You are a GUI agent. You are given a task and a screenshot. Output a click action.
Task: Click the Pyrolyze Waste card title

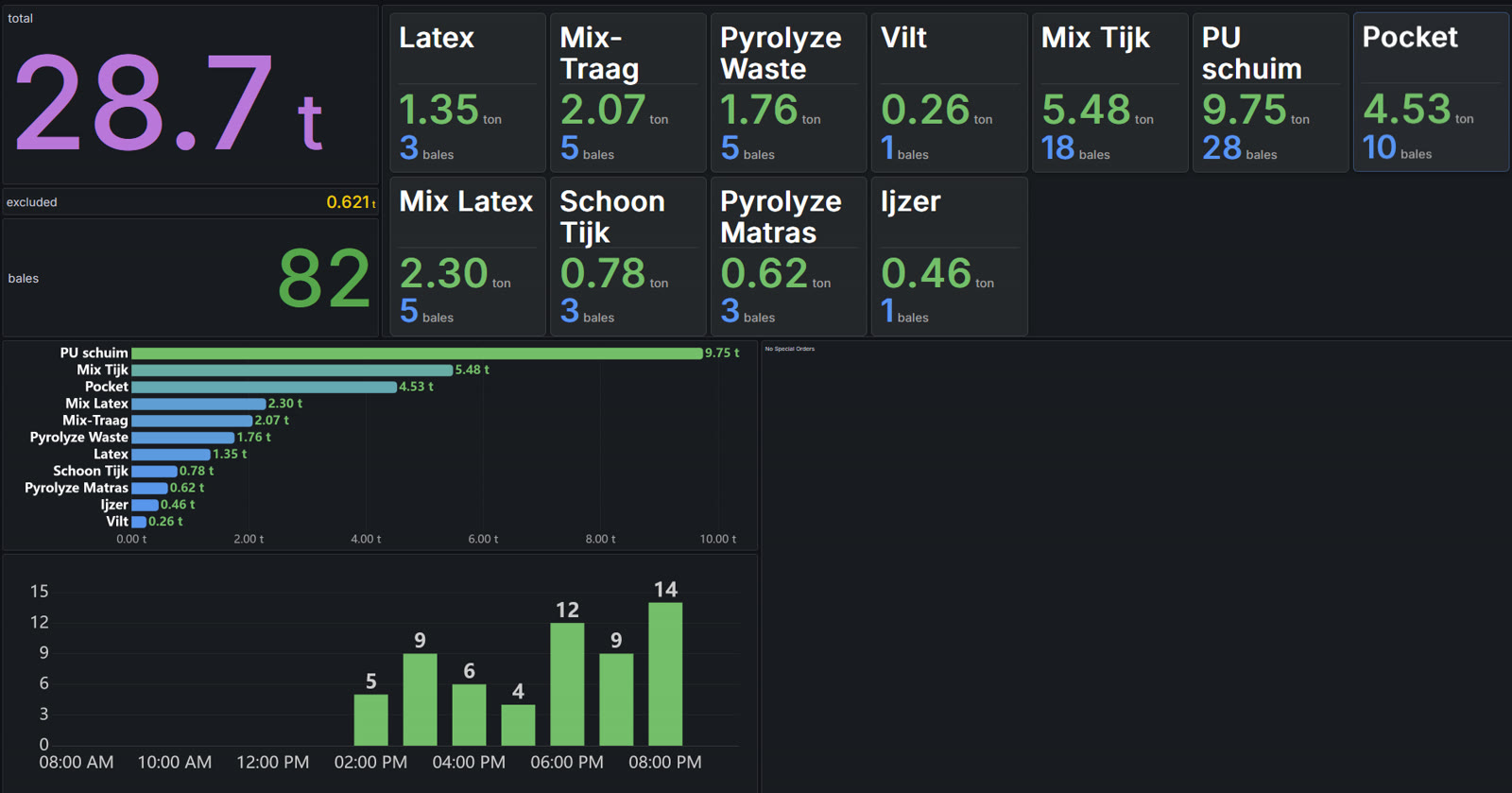781,53
